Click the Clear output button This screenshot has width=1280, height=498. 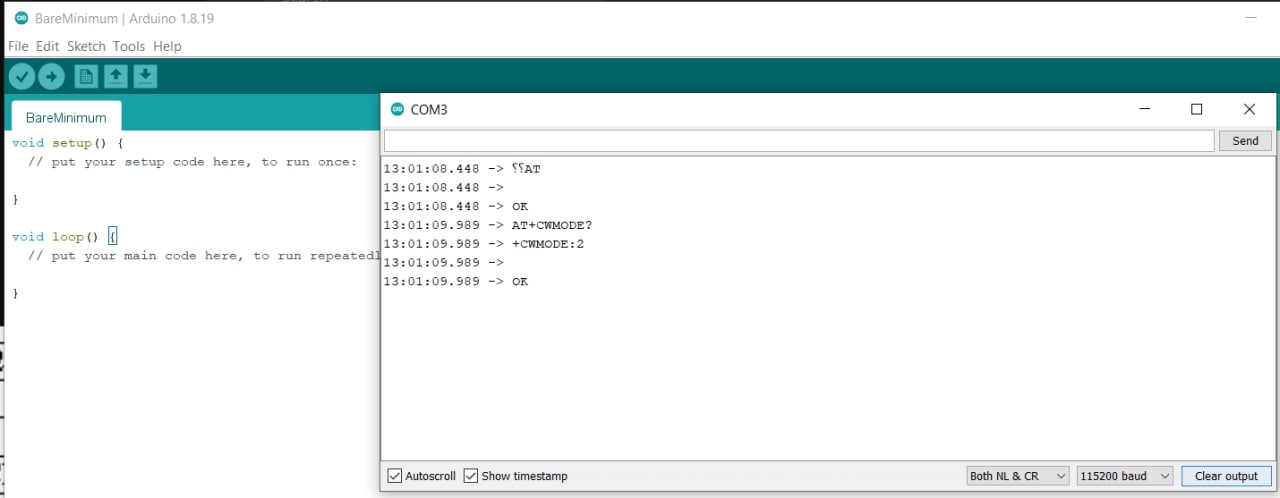point(1227,476)
